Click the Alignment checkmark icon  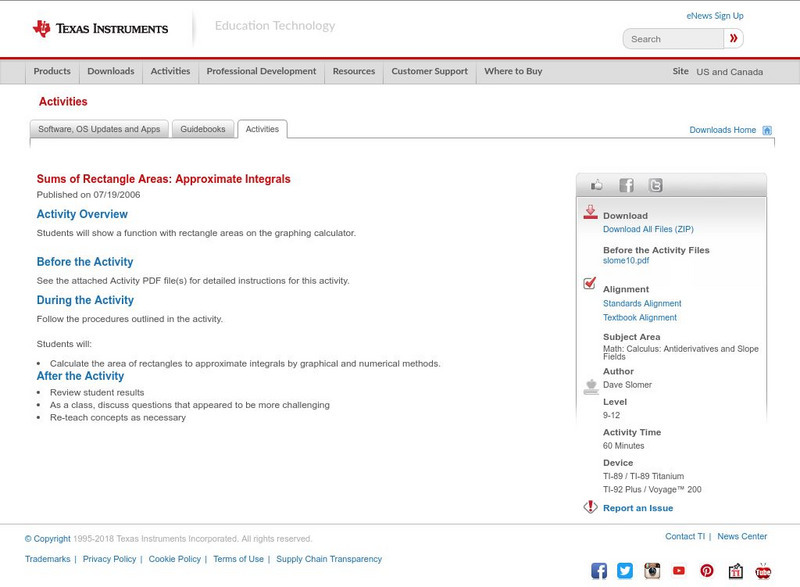click(x=590, y=283)
